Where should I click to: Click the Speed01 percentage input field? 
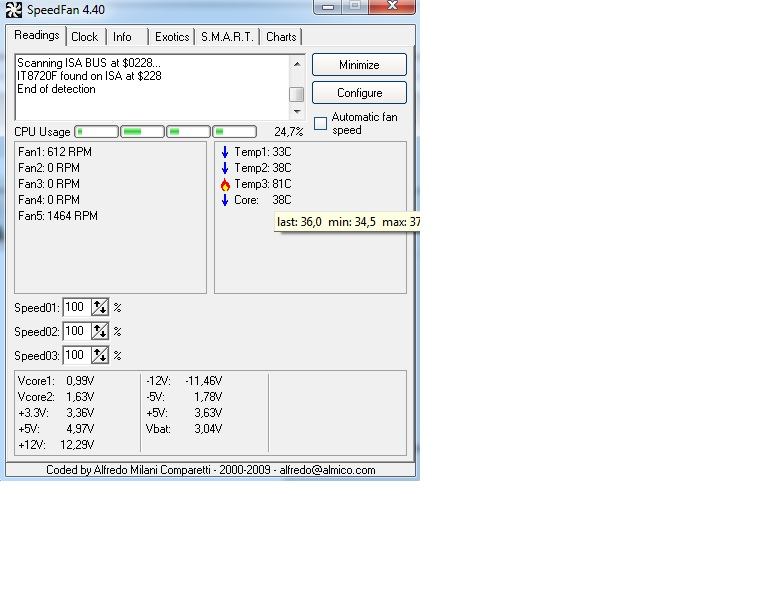point(77,307)
